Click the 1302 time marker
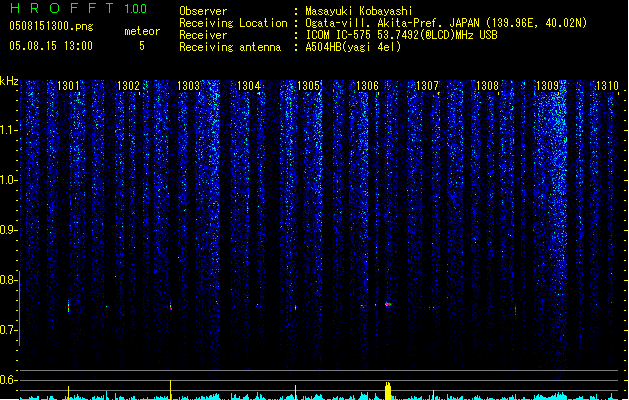Screen dimensions: 629x400 [x=128, y=86]
